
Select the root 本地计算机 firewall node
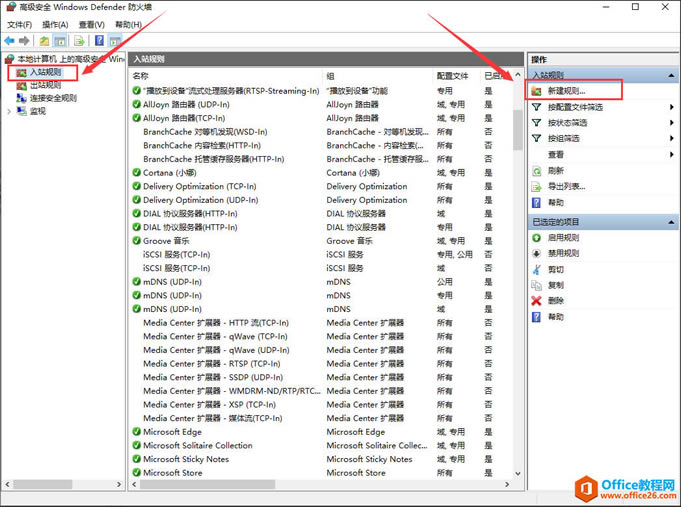point(69,59)
